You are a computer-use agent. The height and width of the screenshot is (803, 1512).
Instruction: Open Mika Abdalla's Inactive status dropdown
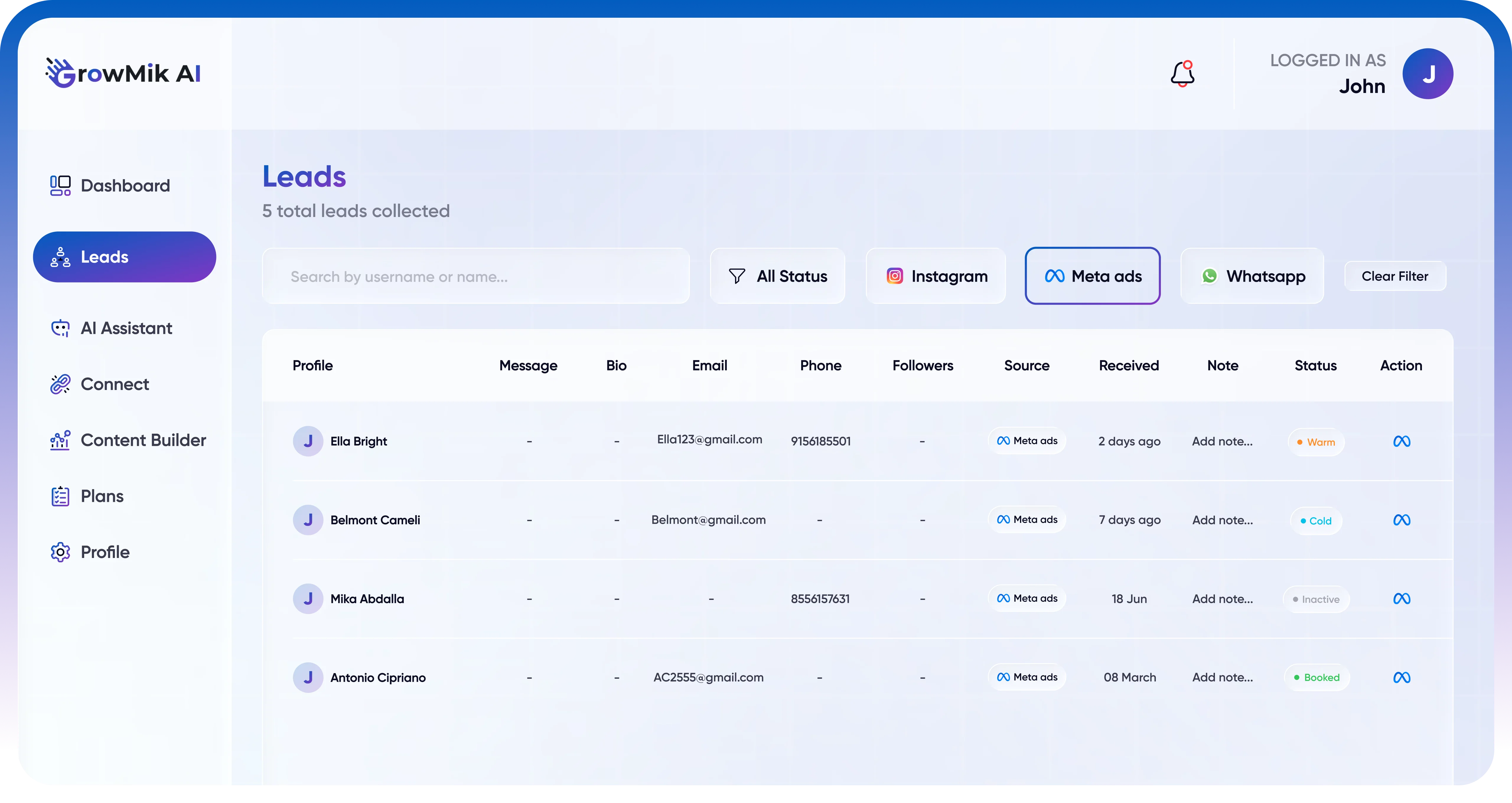(1316, 599)
